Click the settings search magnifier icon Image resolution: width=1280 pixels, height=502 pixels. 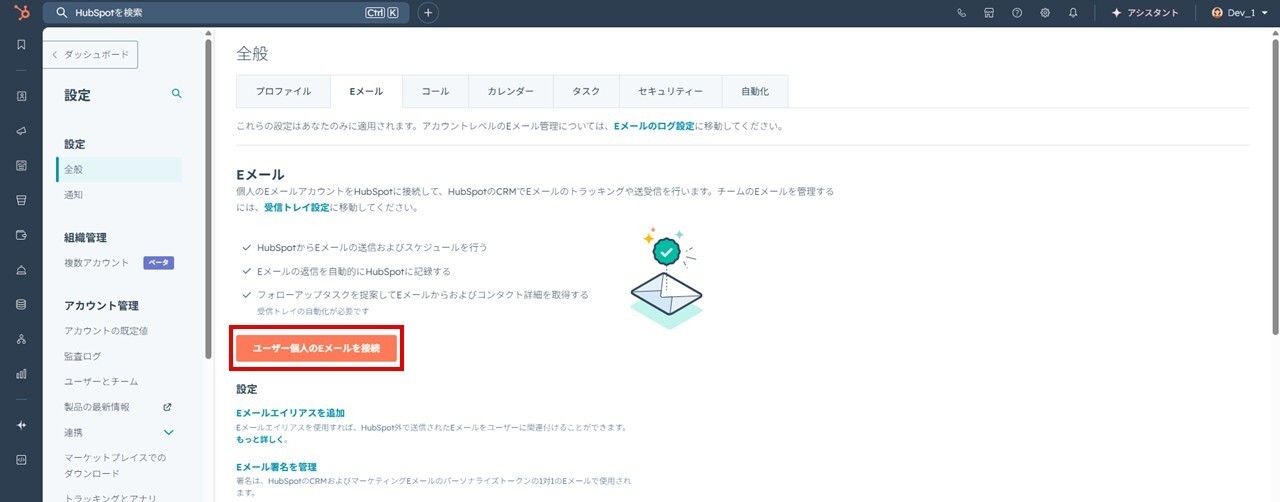(x=177, y=93)
